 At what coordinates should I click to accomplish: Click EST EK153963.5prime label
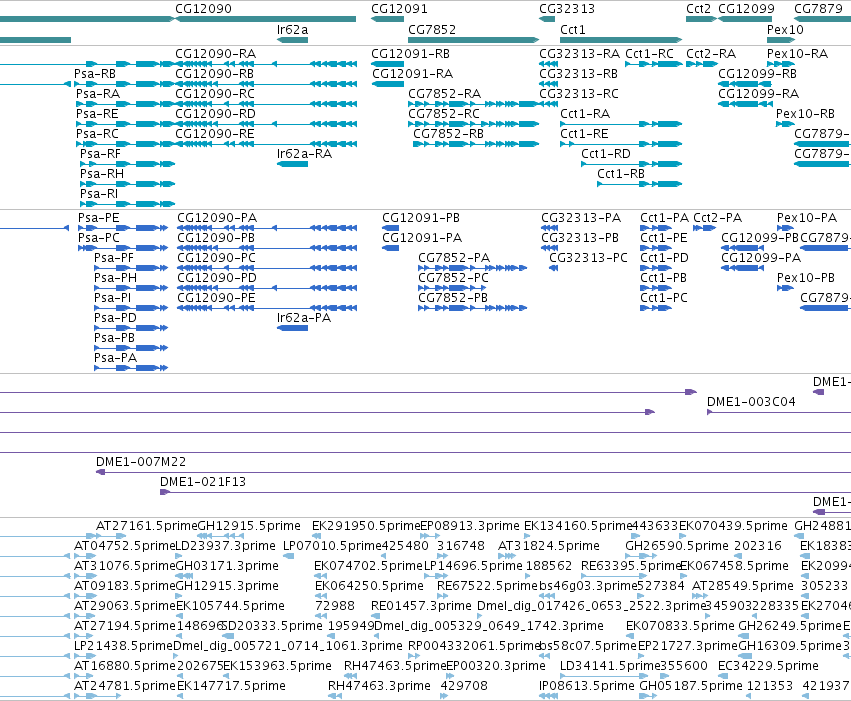click(277, 667)
